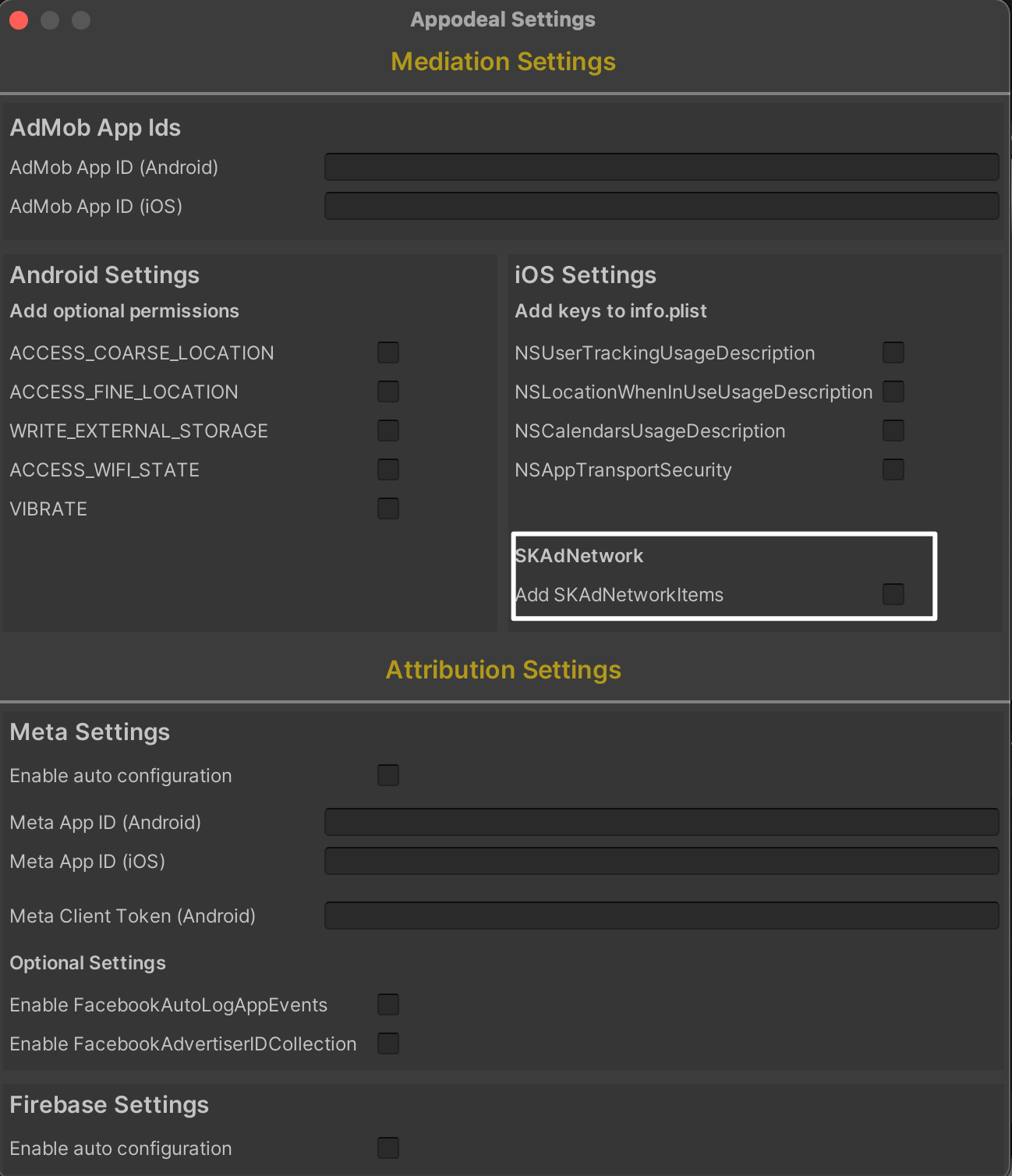The image size is (1012, 1176).
Task: Toggle NSAppTransportSecurity checkbox
Action: click(893, 469)
